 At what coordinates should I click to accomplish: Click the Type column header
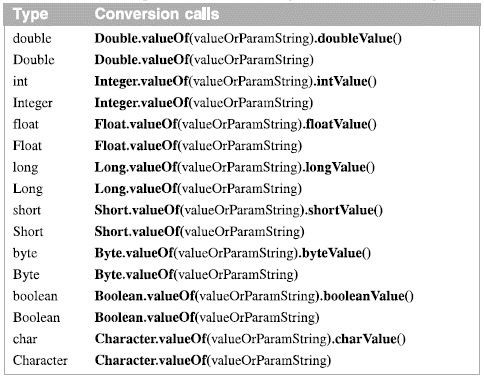(x=30, y=14)
